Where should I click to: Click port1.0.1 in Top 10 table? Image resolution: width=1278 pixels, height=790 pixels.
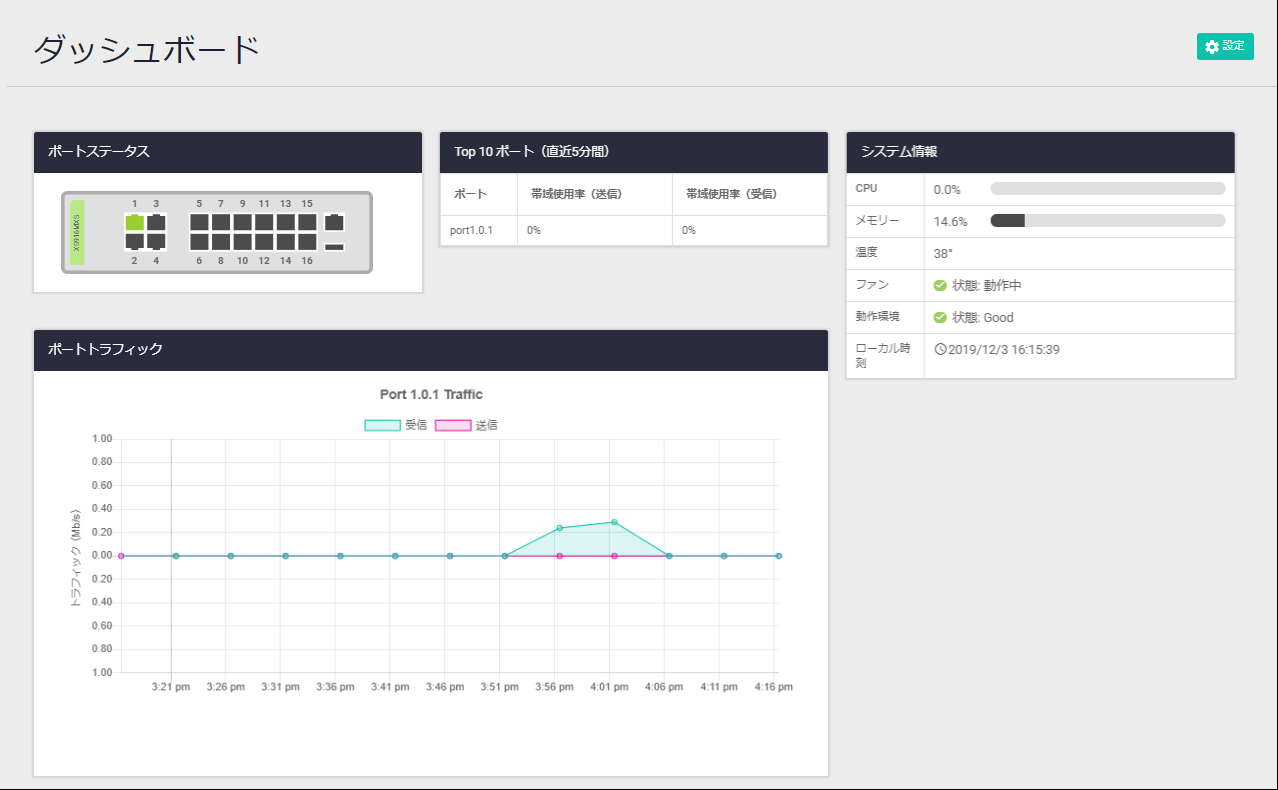tap(471, 230)
